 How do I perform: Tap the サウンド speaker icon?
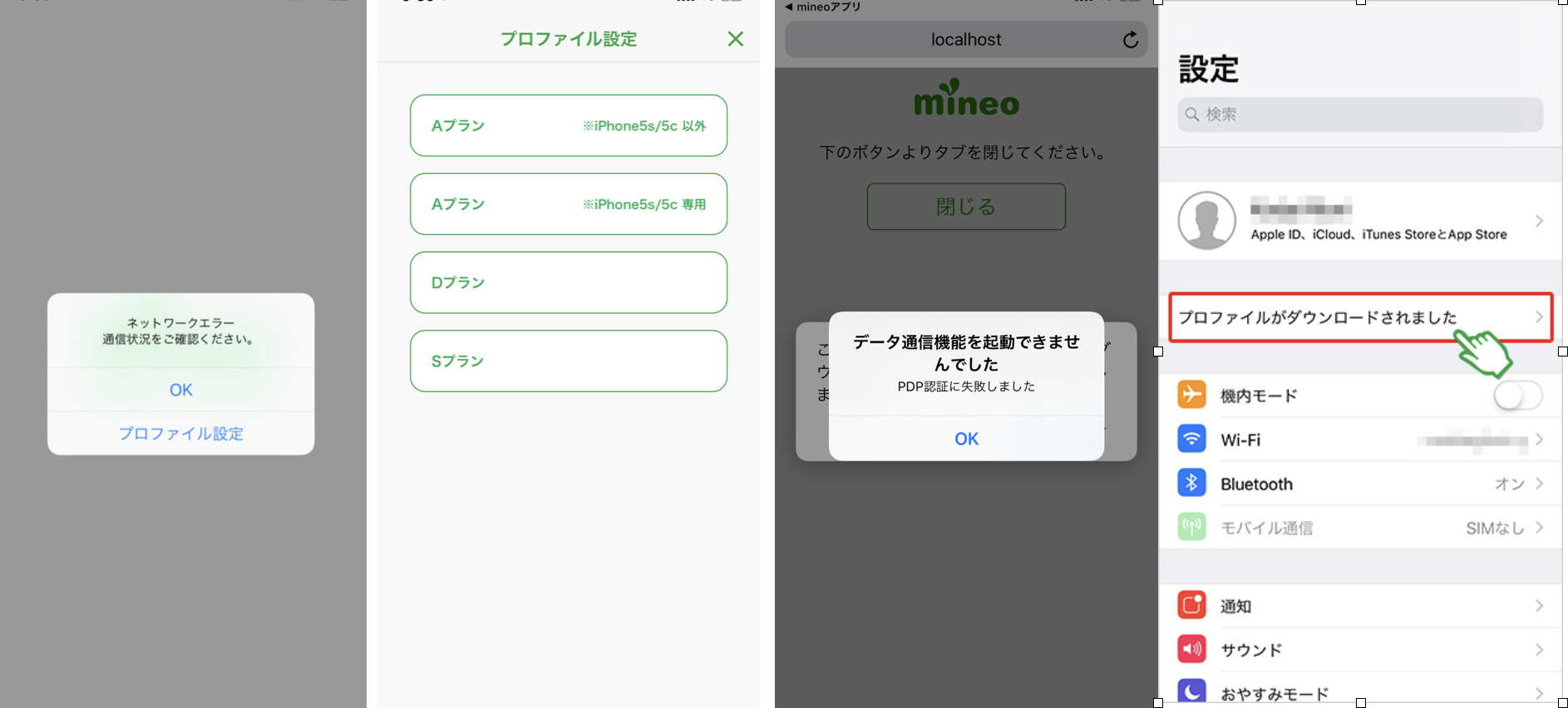click(1191, 649)
